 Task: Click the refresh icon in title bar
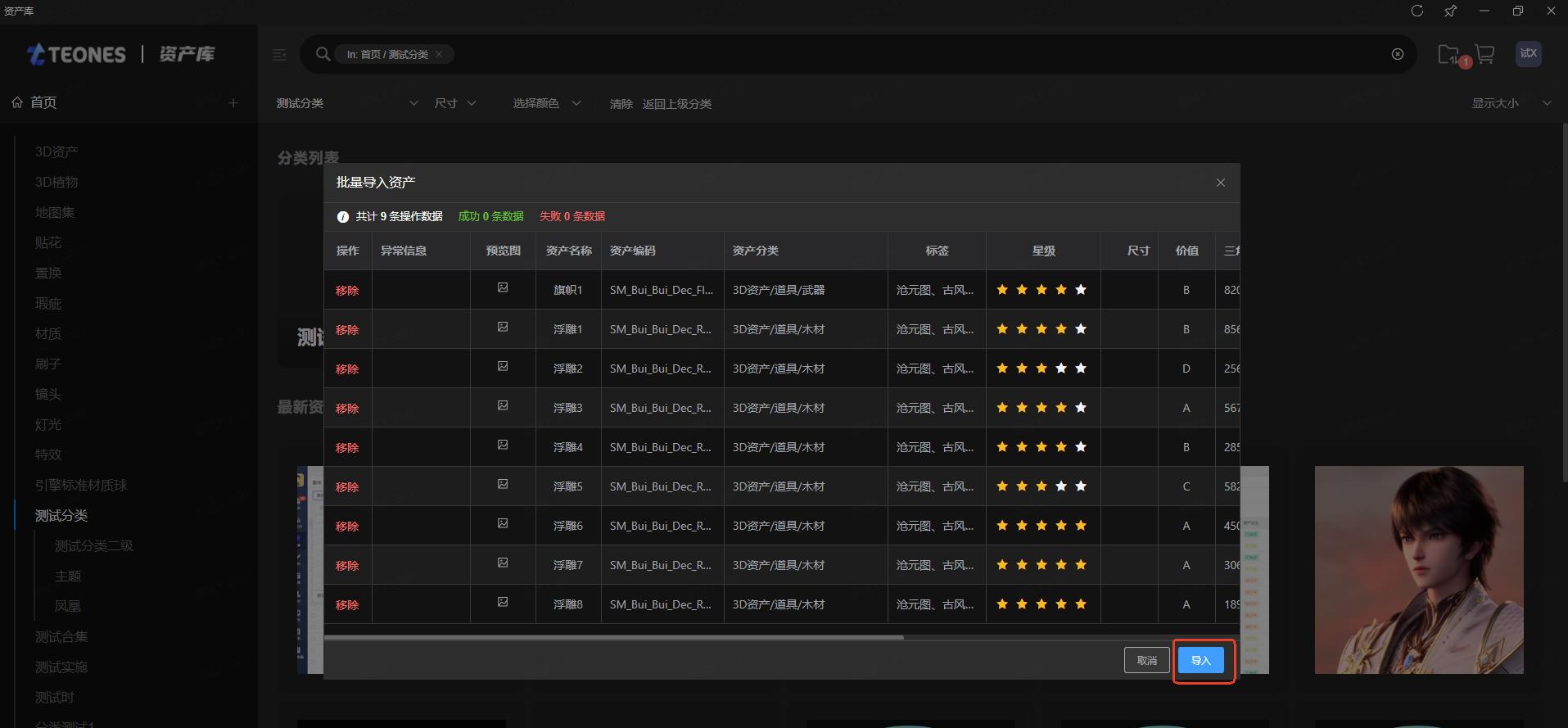point(1417,11)
